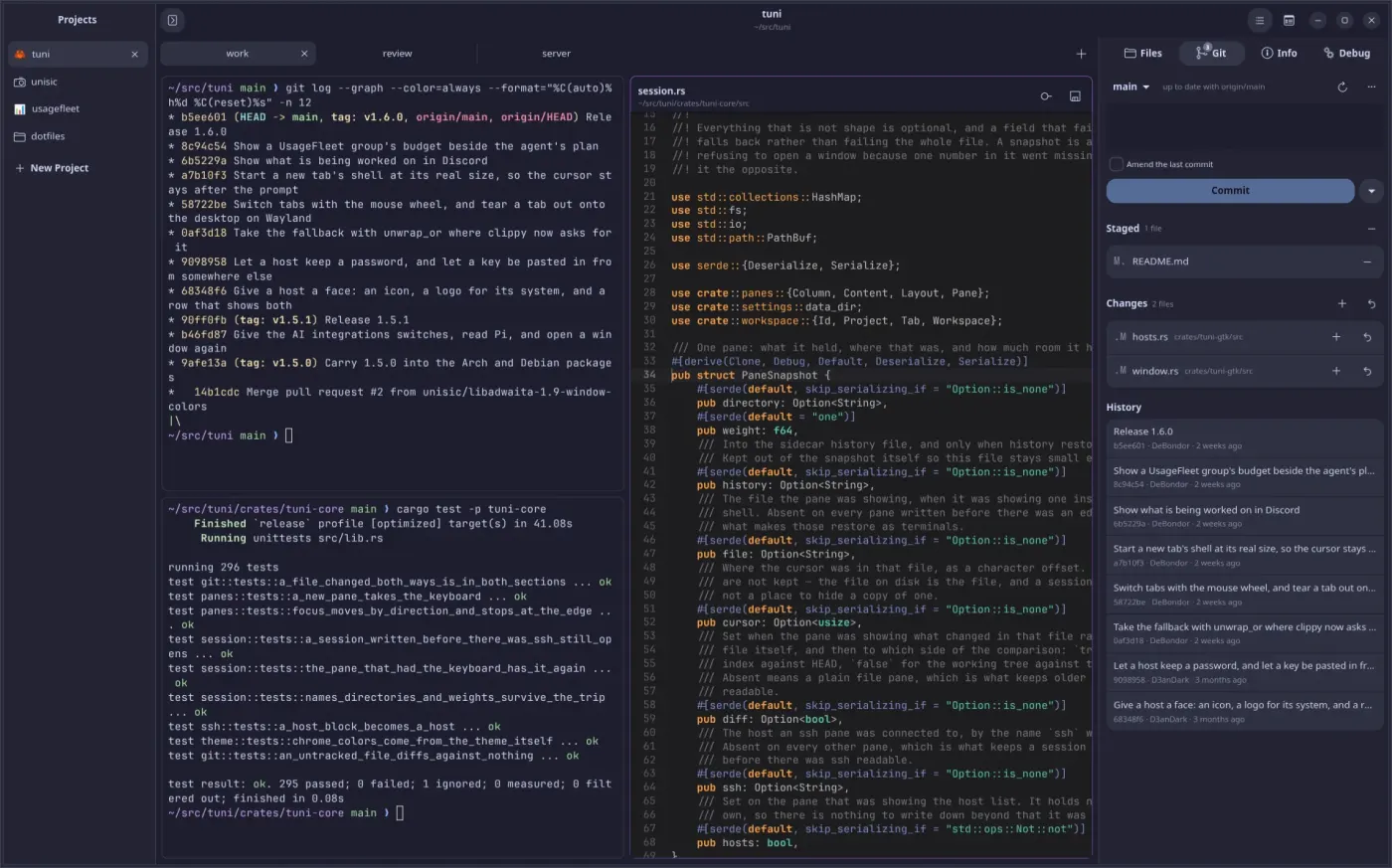1392x868 pixels.
Task: Refresh the git status
Action: click(x=1342, y=87)
